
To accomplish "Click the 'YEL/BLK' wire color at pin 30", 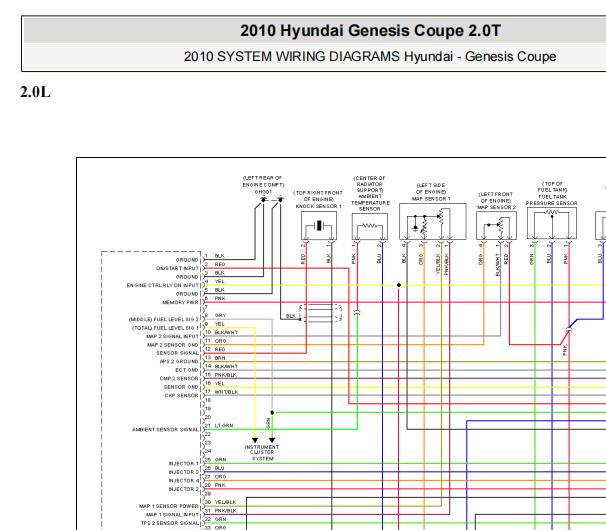I will click(226, 502).
